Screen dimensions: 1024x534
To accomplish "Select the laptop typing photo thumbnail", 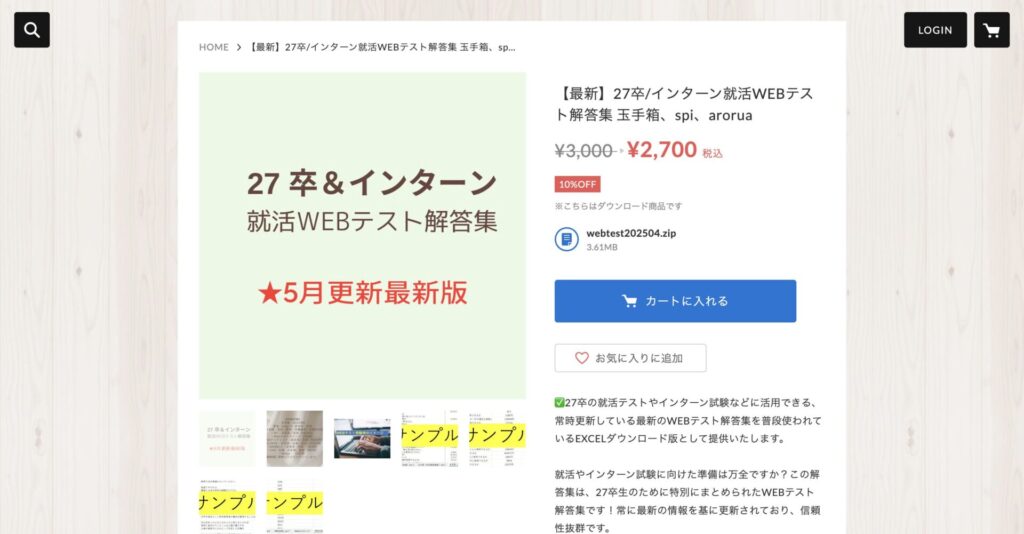I will click(362, 439).
